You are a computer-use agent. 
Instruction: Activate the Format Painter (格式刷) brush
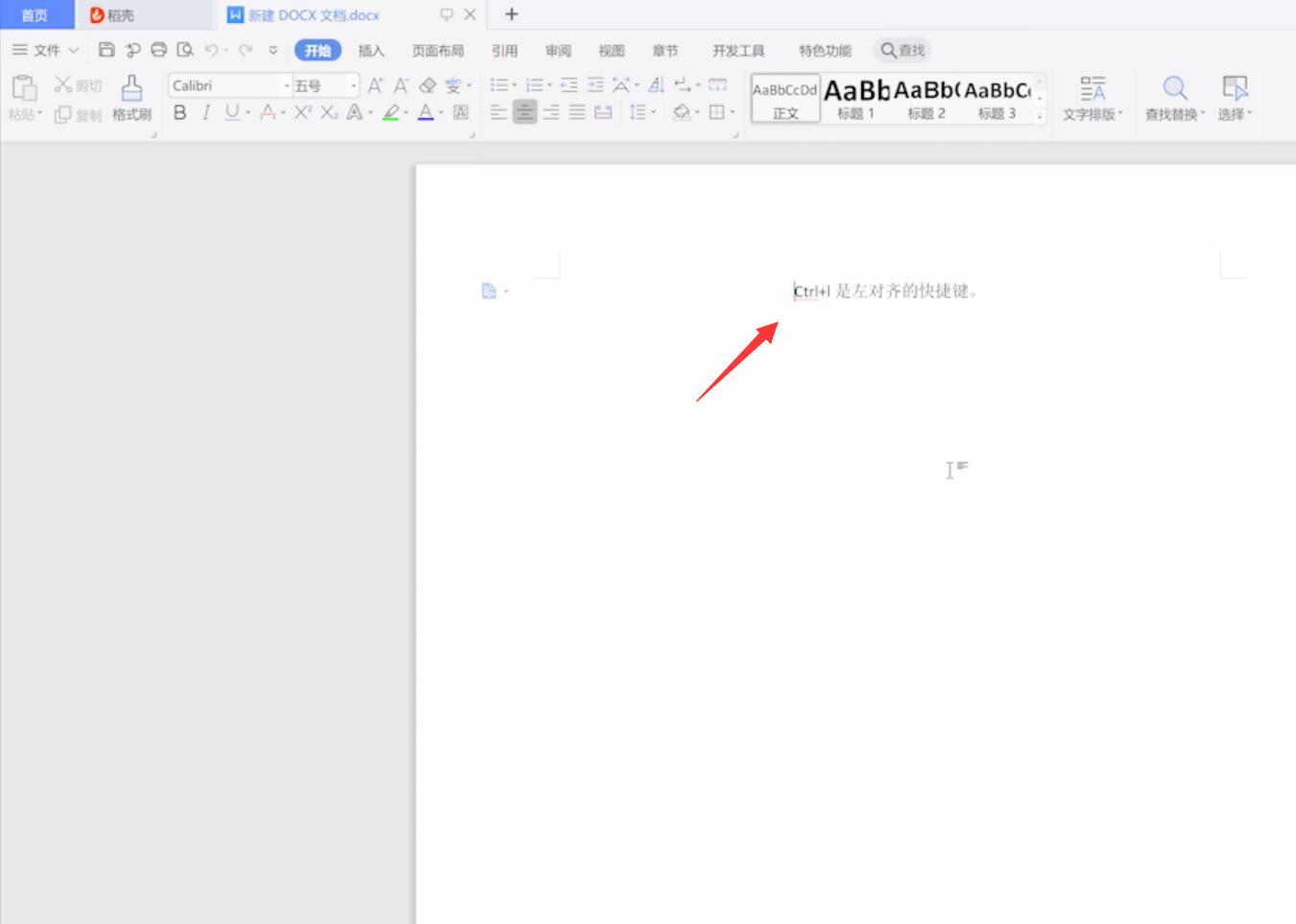(132, 99)
